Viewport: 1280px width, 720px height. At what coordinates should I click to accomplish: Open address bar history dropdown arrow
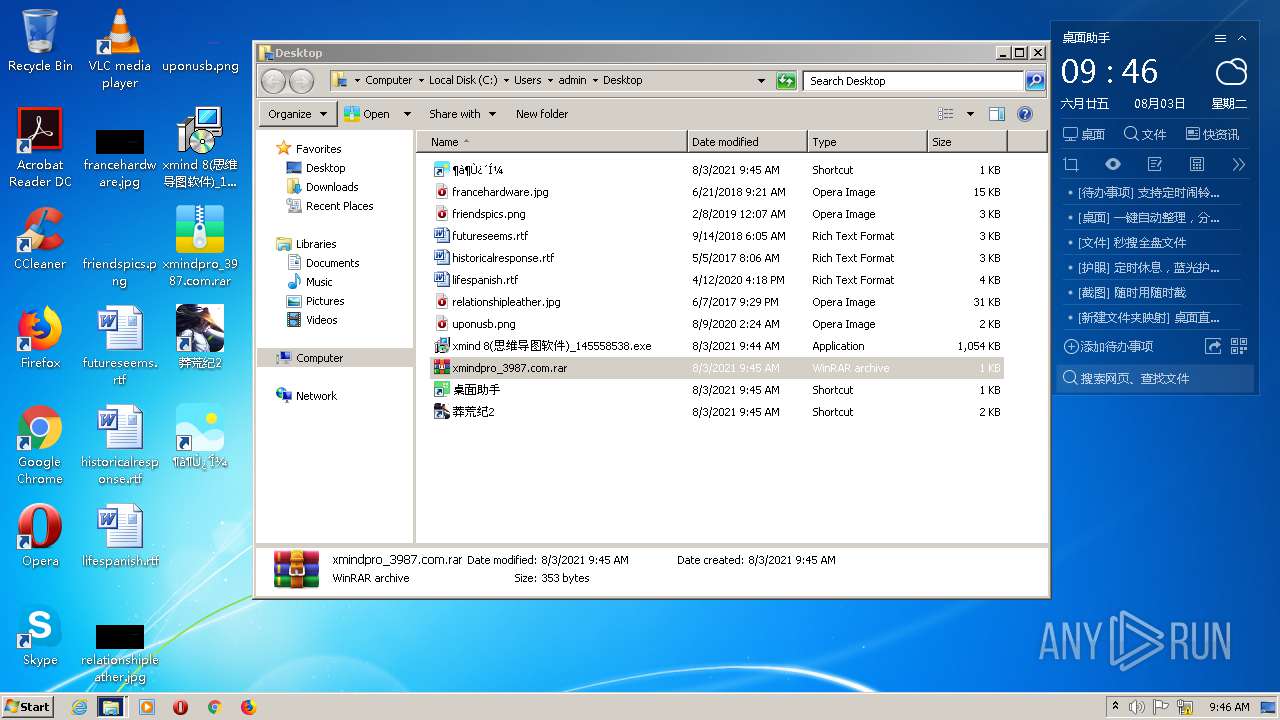761,81
